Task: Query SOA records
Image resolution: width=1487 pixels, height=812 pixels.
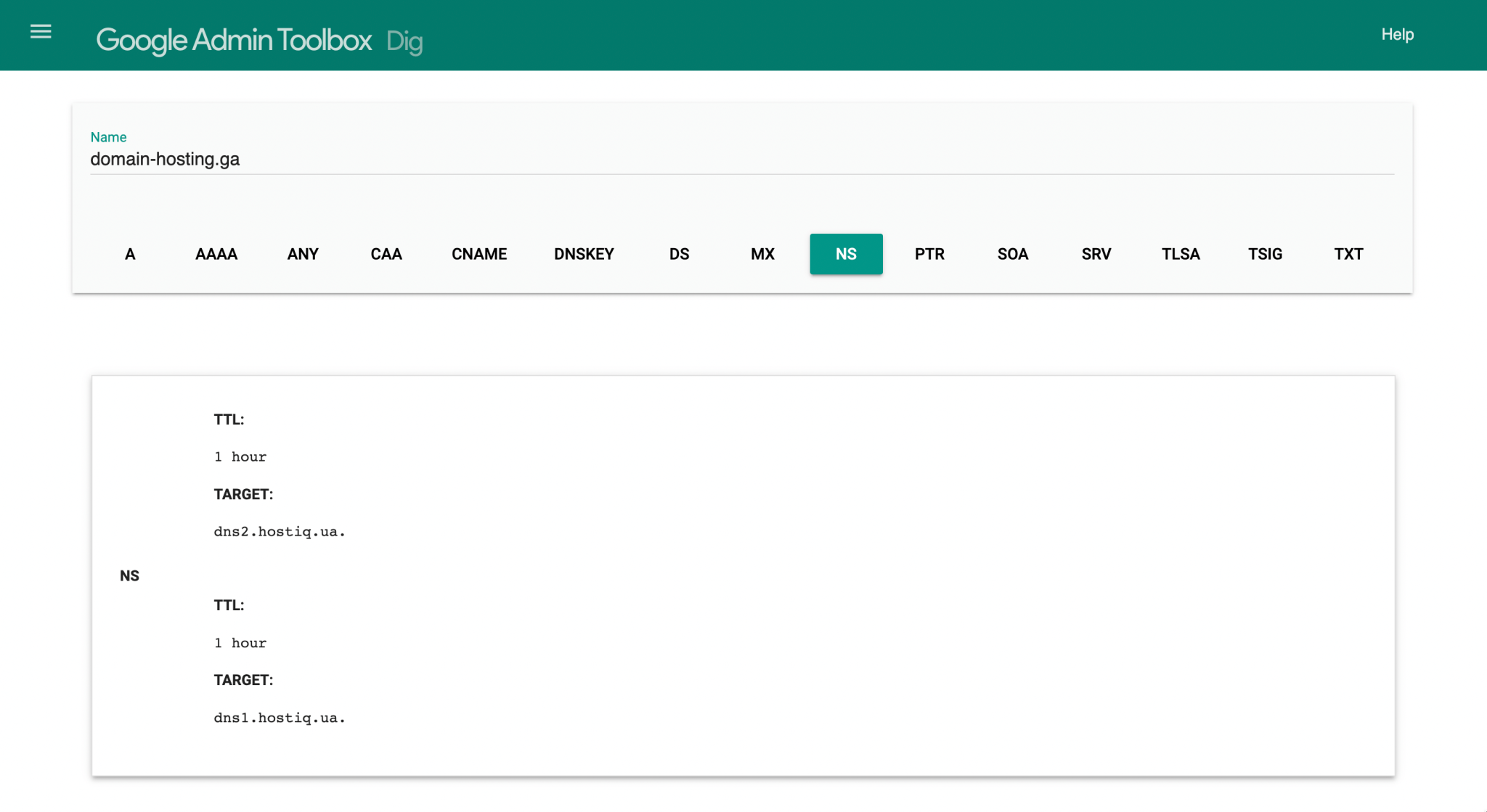Action: (x=1013, y=254)
